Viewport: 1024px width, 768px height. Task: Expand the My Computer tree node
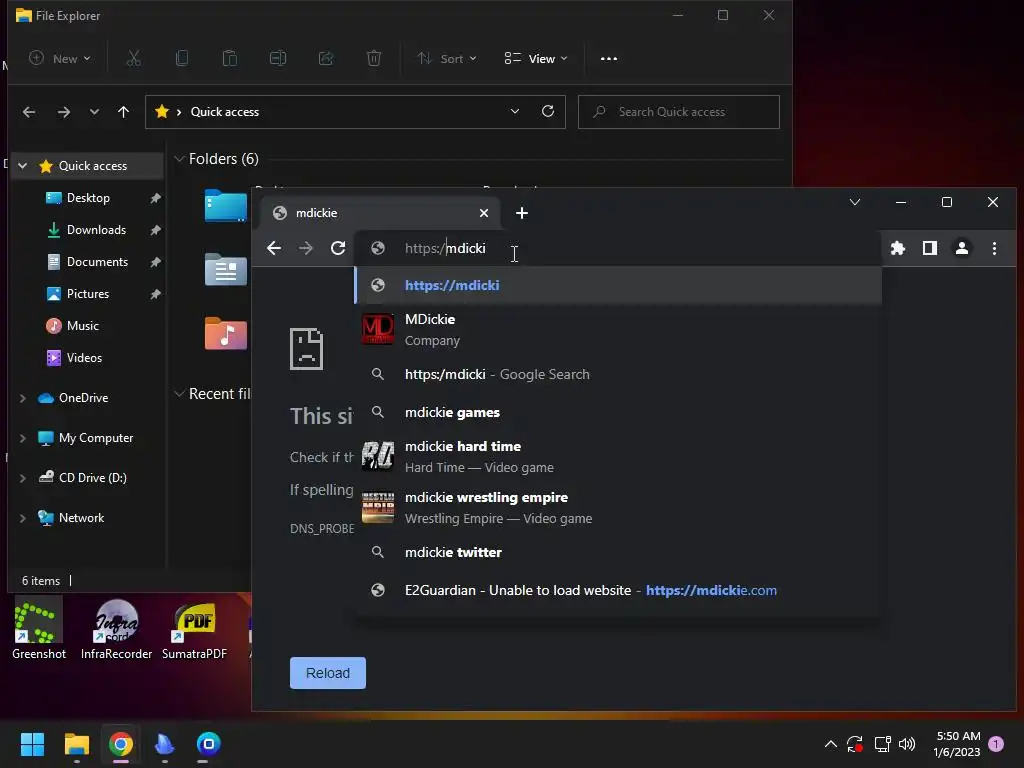[x=23, y=438]
